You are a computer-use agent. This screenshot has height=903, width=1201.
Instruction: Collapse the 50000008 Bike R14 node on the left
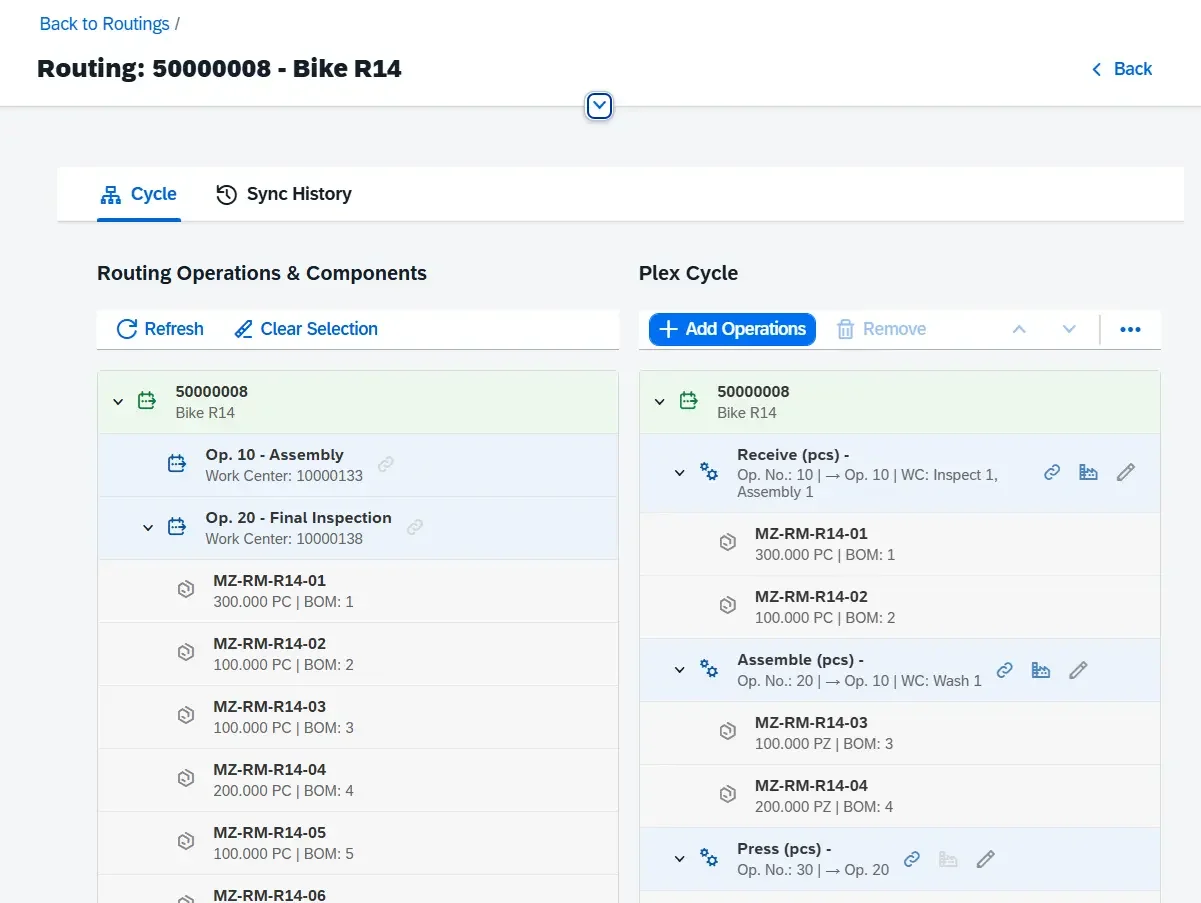(117, 401)
